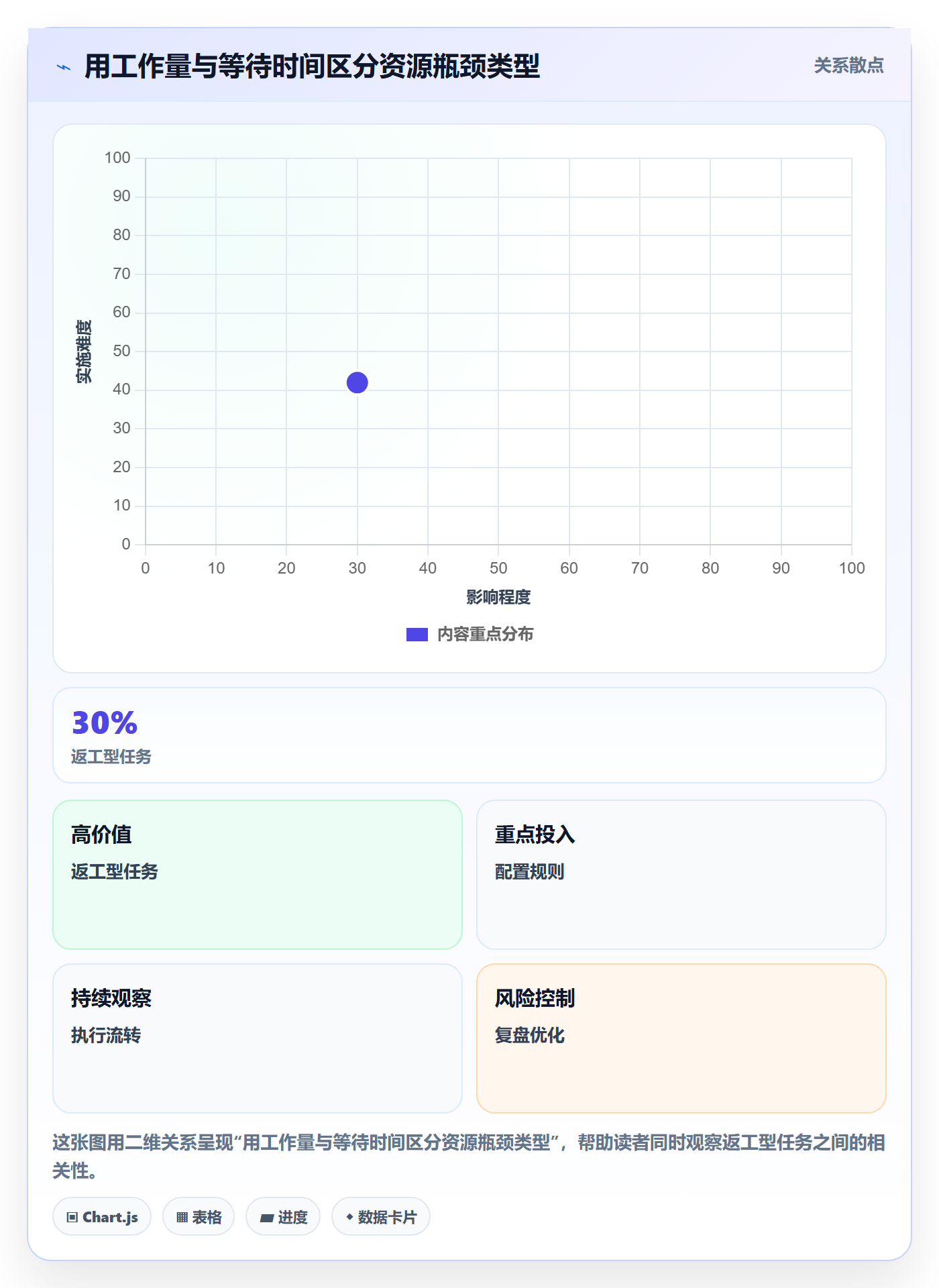Click the diamond icon in 数据卡片 chip

pos(349,1217)
